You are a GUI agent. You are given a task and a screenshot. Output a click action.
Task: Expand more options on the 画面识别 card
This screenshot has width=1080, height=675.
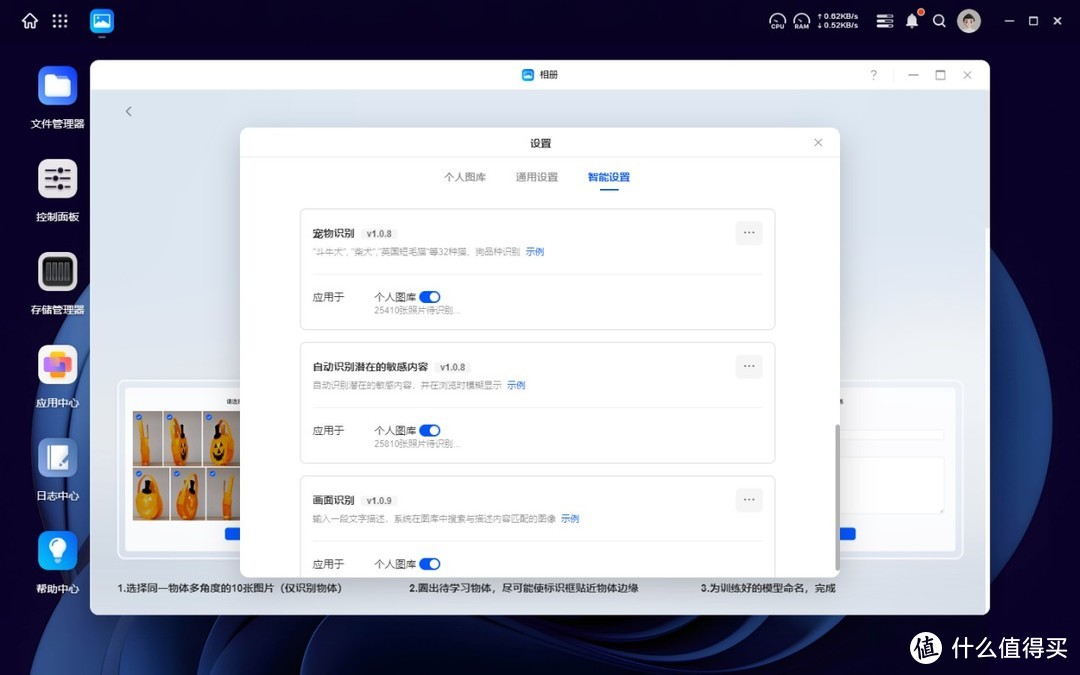coord(748,499)
